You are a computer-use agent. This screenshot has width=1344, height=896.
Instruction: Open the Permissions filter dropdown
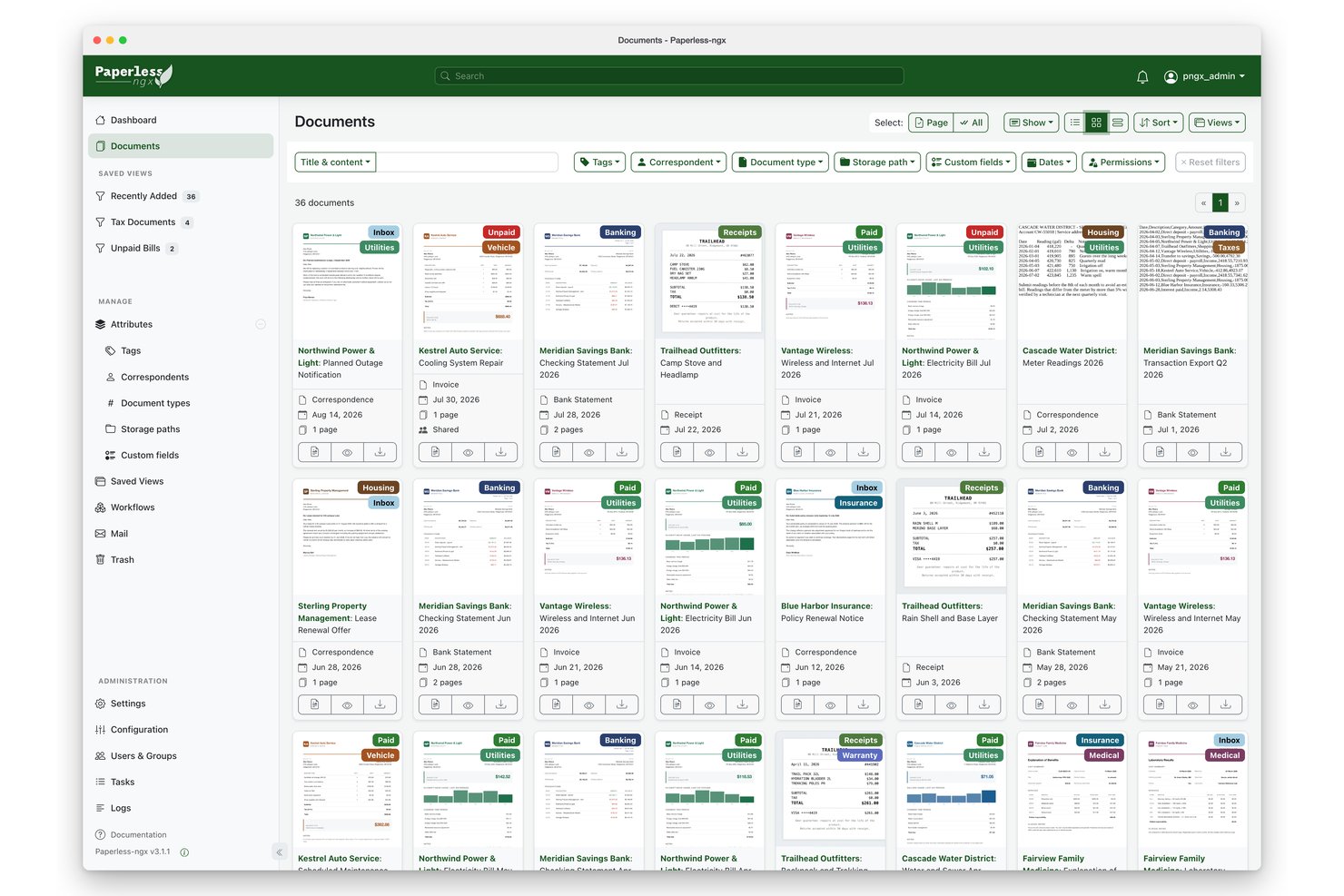pyautogui.click(x=1124, y=162)
